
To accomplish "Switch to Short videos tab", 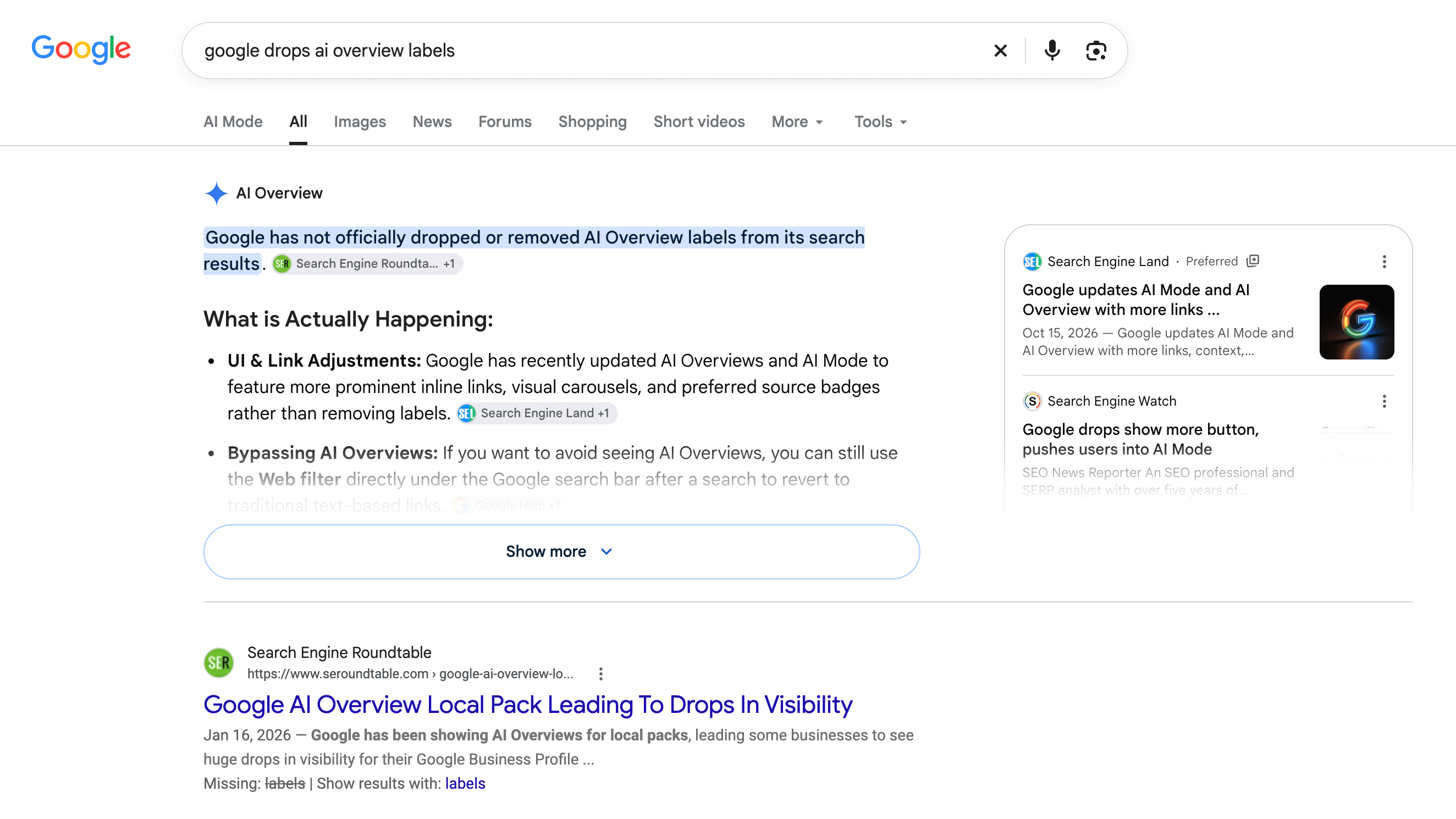I will [x=699, y=121].
